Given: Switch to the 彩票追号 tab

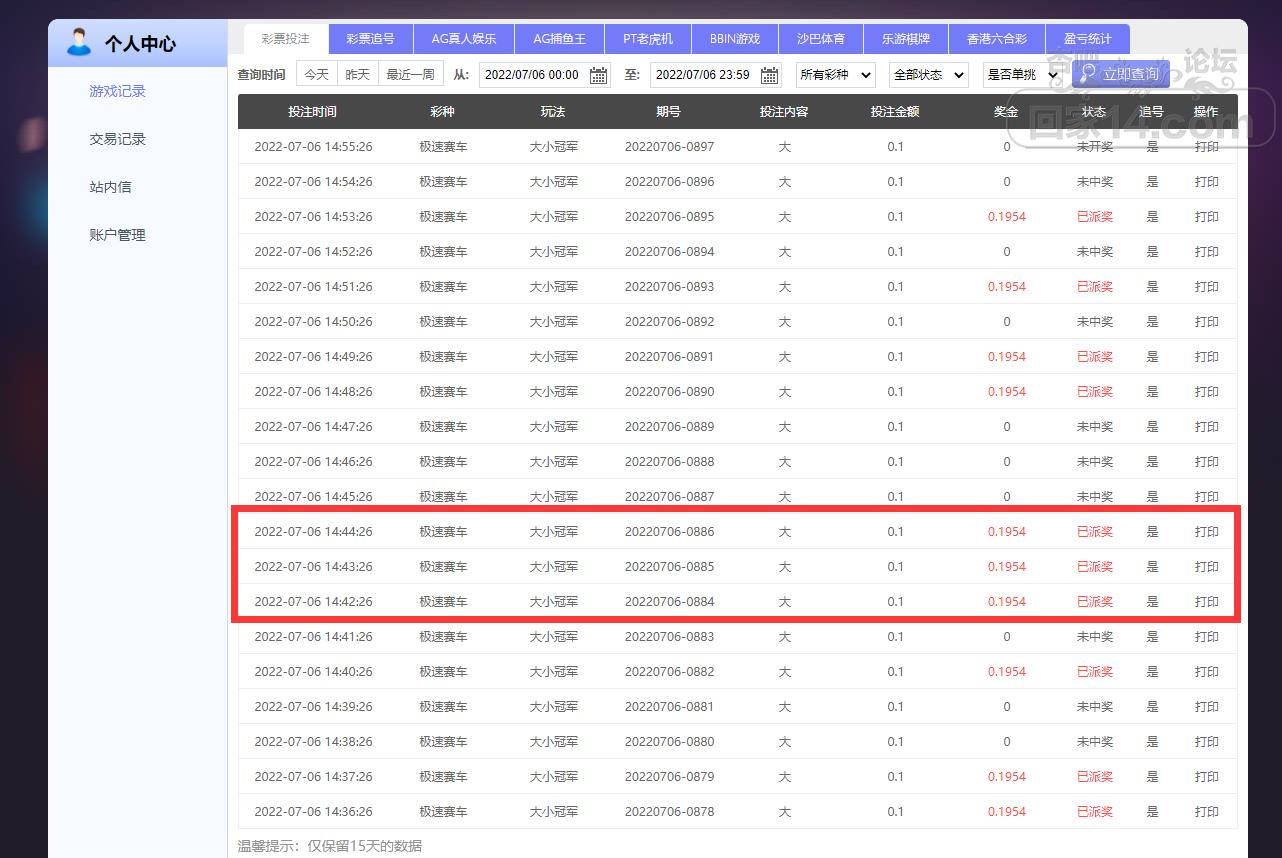Looking at the screenshot, I should click(370, 39).
